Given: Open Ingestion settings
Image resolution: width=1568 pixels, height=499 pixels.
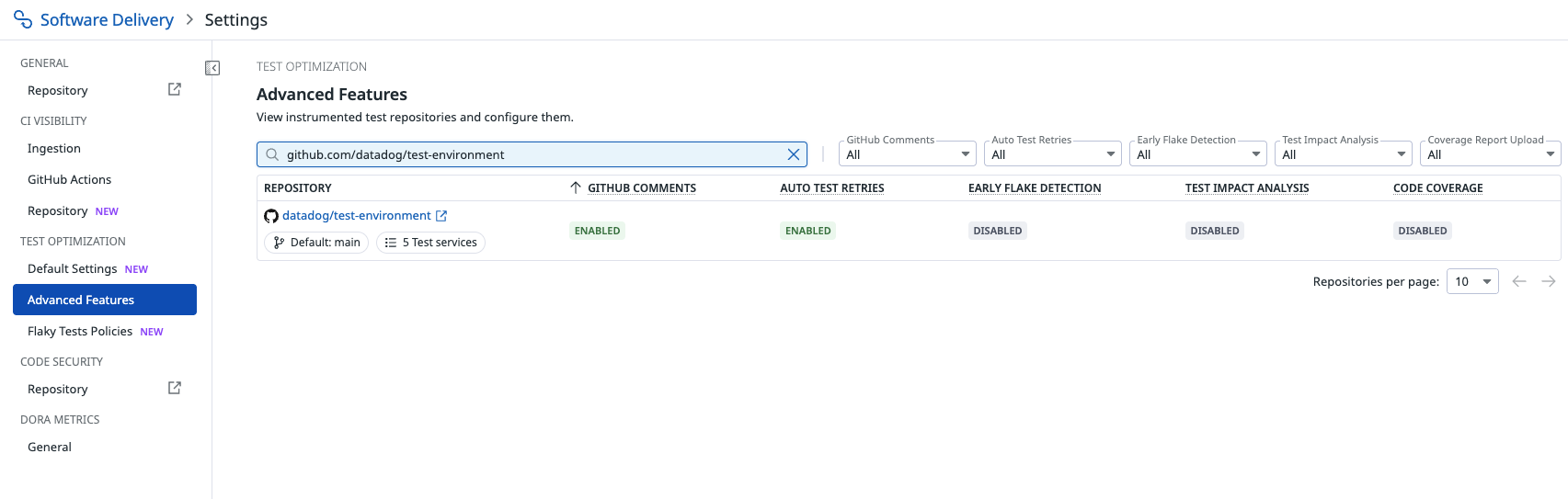Looking at the screenshot, I should [54, 148].
